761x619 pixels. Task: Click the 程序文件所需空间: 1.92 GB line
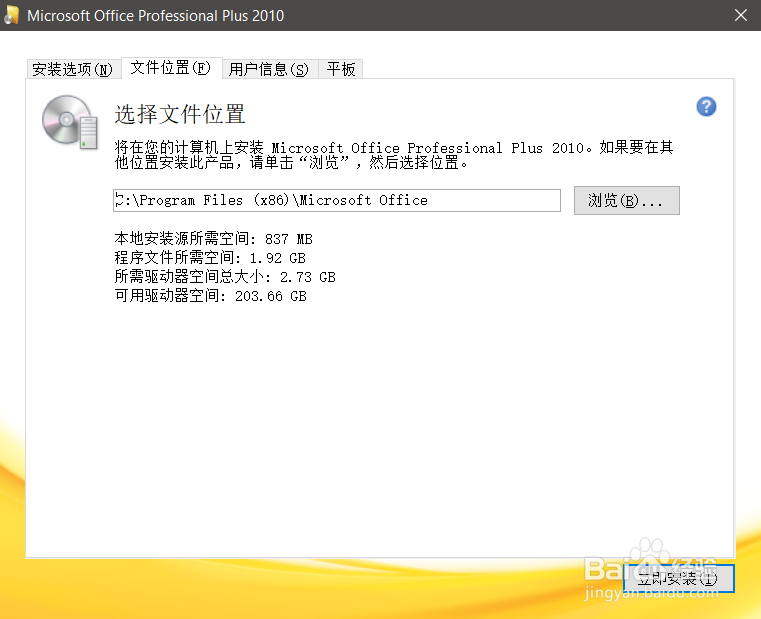pos(210,258)
